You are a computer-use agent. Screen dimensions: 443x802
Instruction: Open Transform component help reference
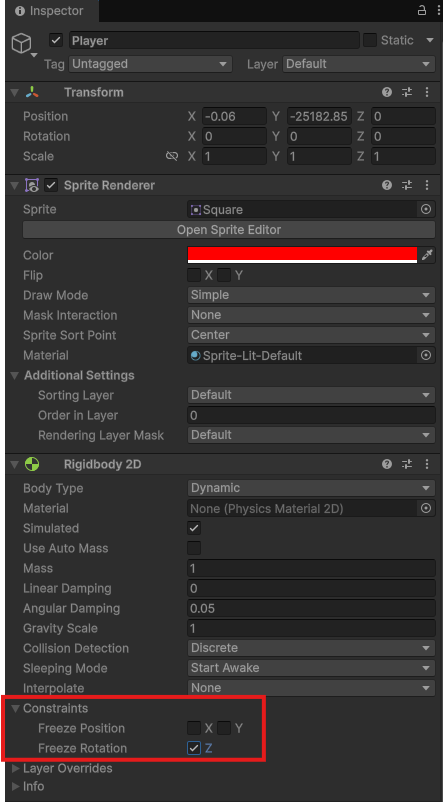(387, 92)
